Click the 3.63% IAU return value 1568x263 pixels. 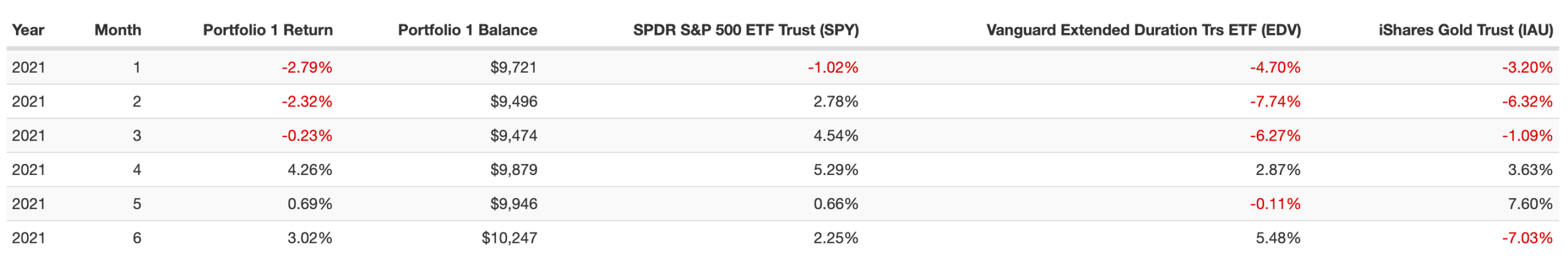[x=1529, y=169]
